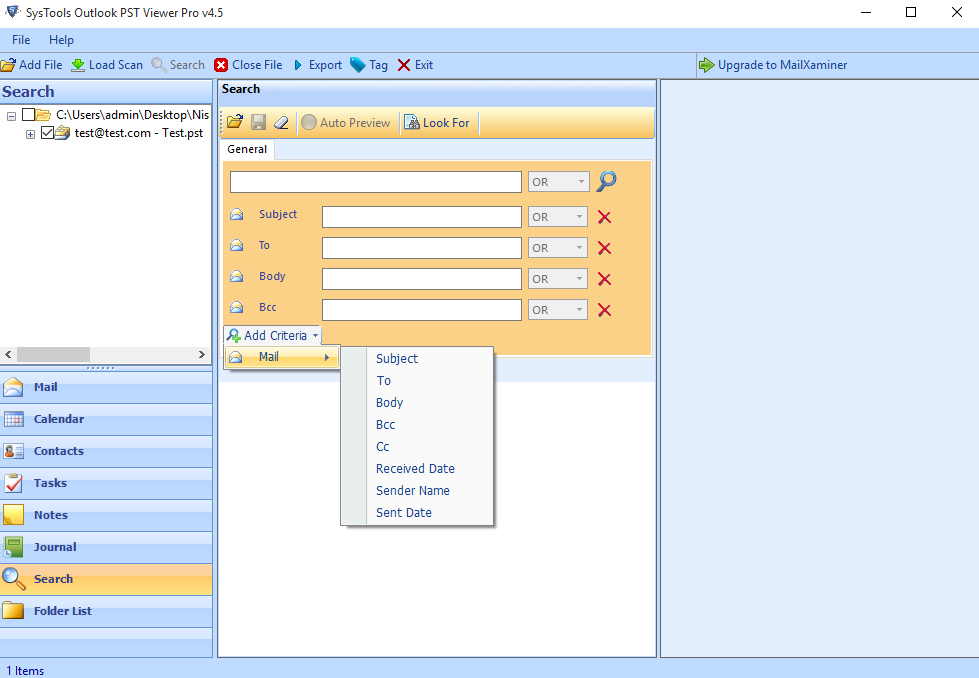Click the Bcc criteria input field

click(421, 310)
